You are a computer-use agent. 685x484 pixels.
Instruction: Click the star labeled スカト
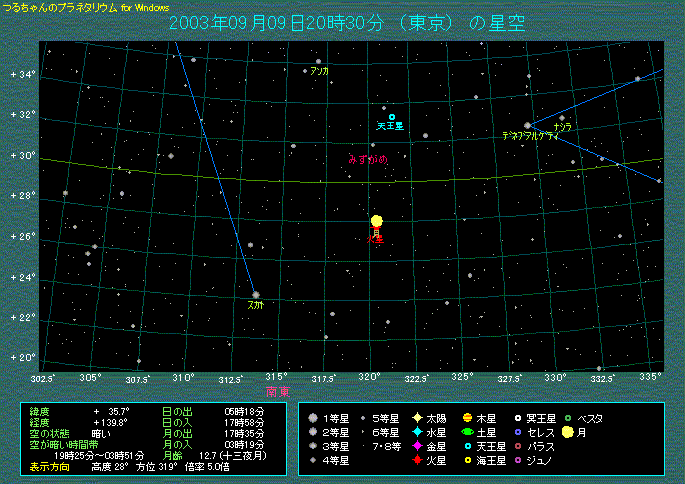256,294
